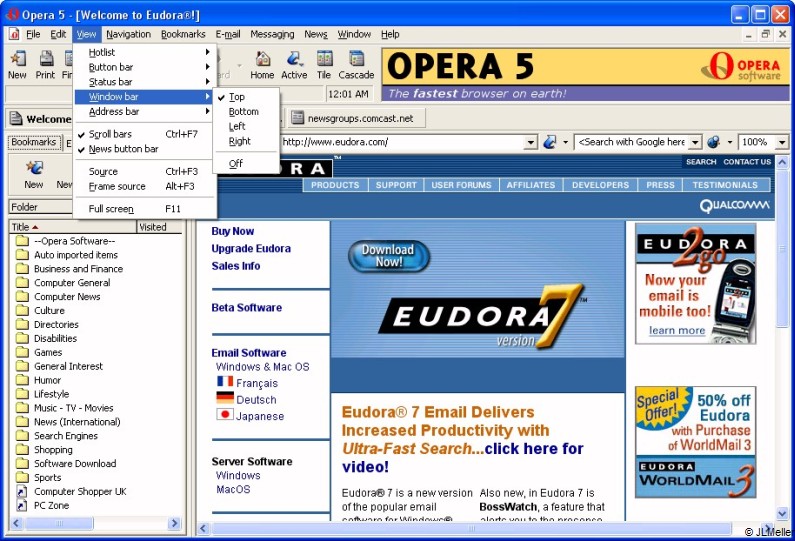Click the Opera document icon in menu bar
Screen dimensions: 795x541
[14, 34]
